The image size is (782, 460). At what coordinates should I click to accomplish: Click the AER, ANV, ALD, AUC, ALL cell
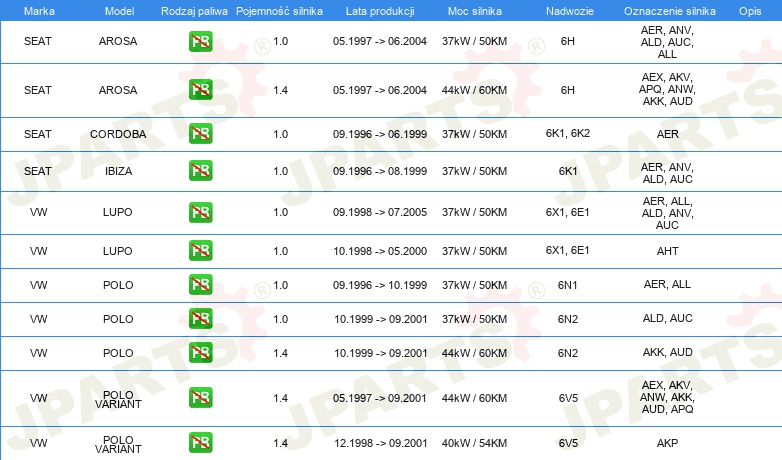coord(667,42)
